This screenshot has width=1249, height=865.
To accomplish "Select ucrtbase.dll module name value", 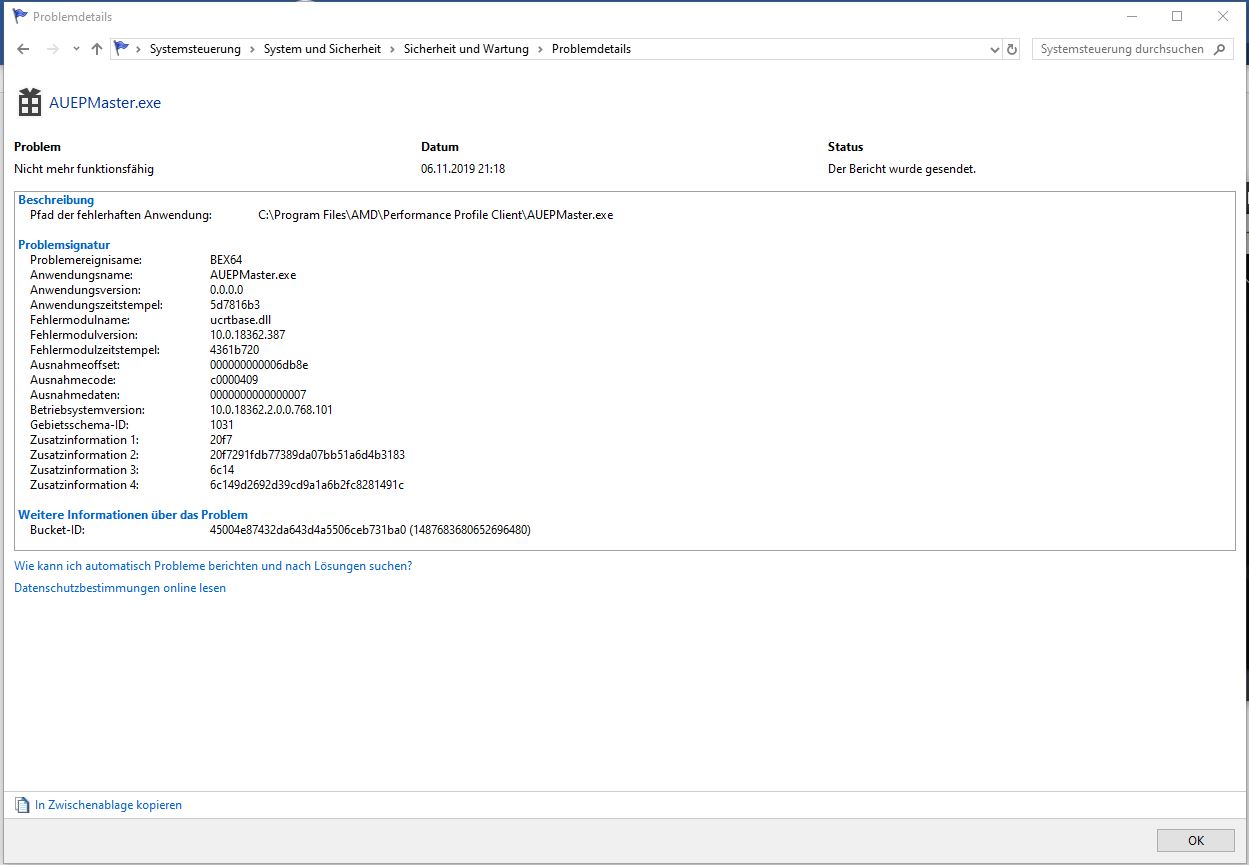I will click(240, 320).
